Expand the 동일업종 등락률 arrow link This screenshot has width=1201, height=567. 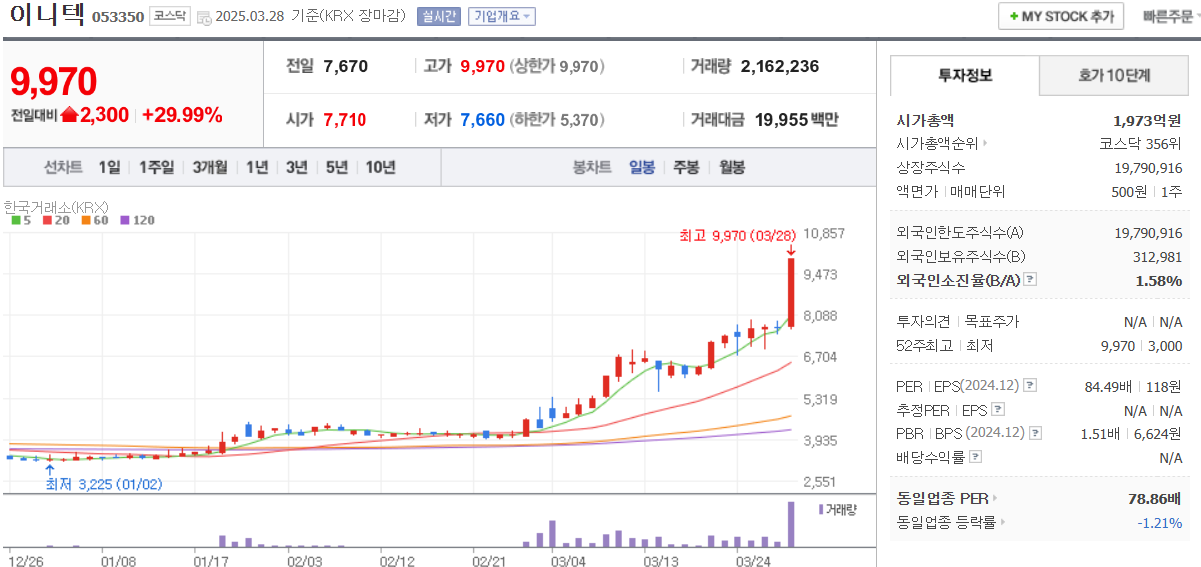pyautogui.click(x=951, y=522)
